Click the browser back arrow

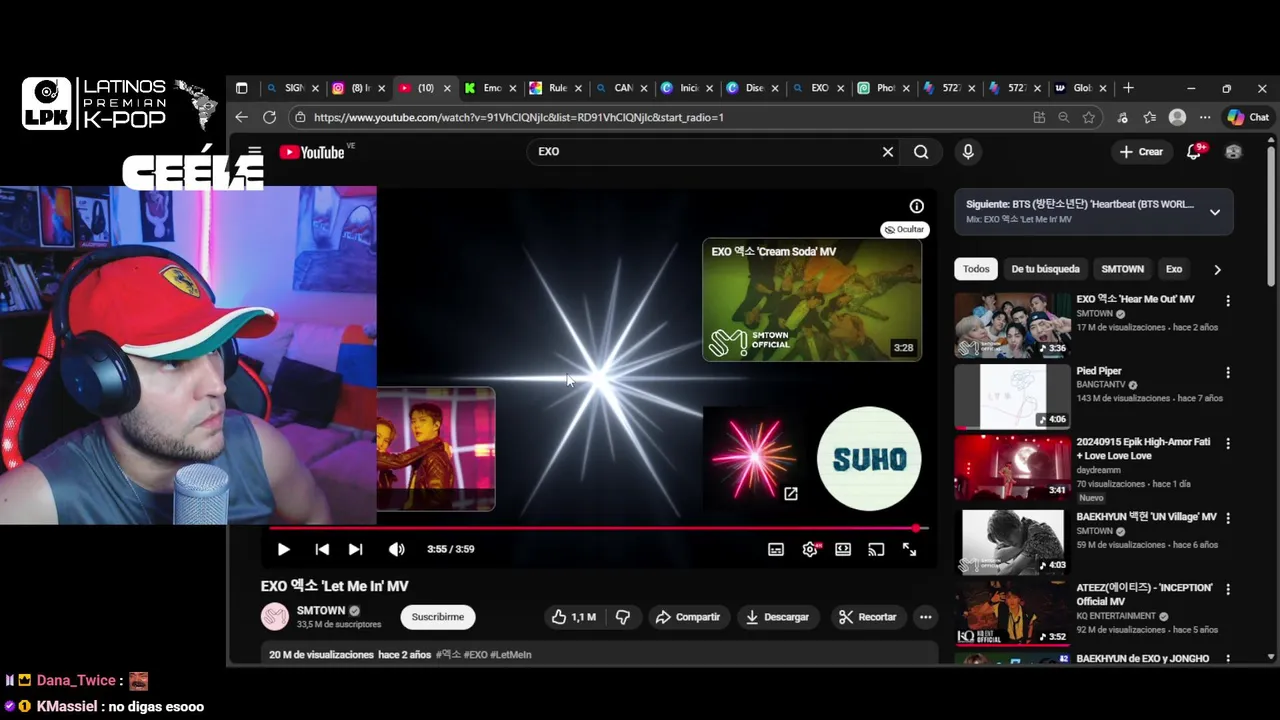[x=241, y=117]
